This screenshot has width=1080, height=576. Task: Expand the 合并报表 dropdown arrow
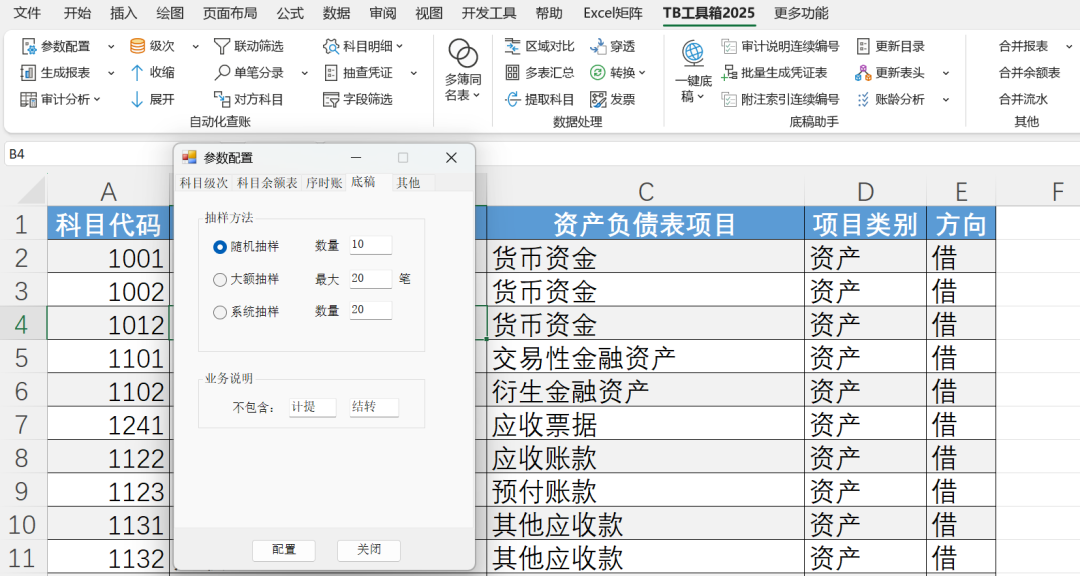pos(1068,47)
